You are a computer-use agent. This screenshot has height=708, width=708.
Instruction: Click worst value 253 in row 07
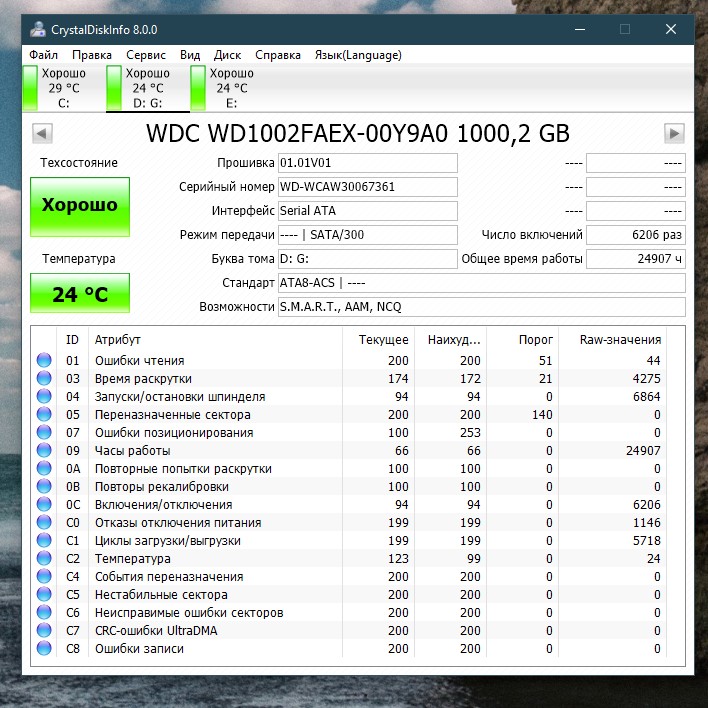tap(470, 433)
